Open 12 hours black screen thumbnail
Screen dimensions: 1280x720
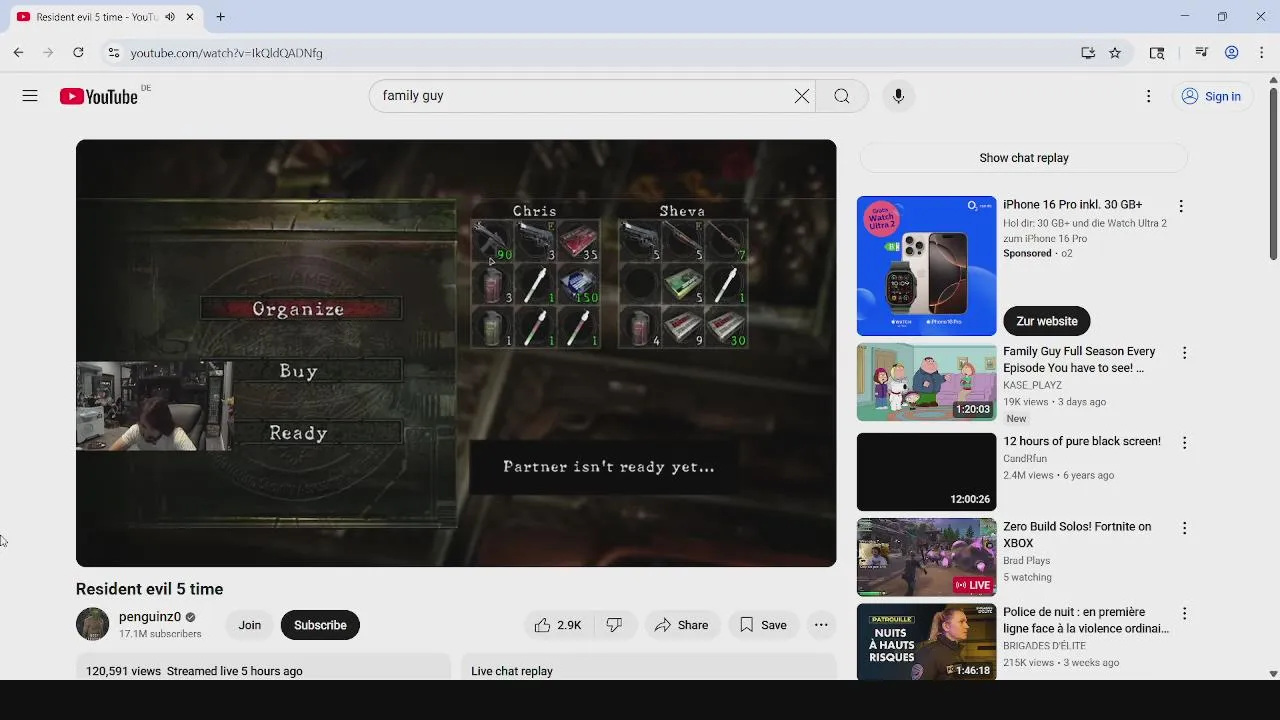pos(926,472)
